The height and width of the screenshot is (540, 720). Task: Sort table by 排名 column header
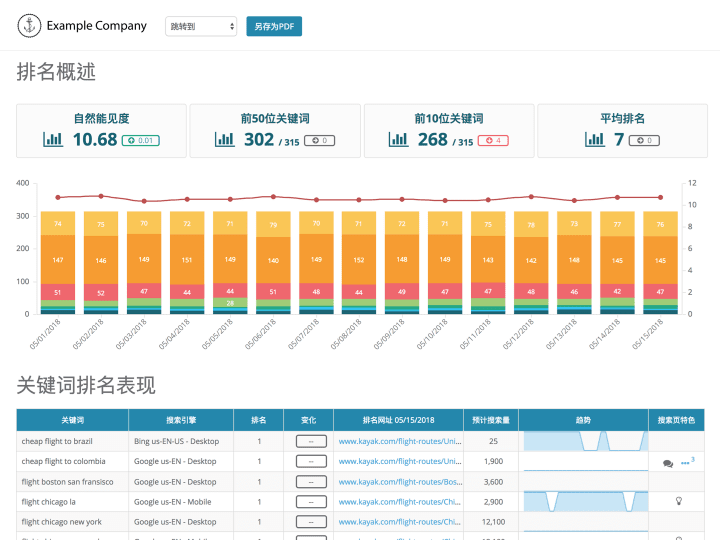coord(259,420)
